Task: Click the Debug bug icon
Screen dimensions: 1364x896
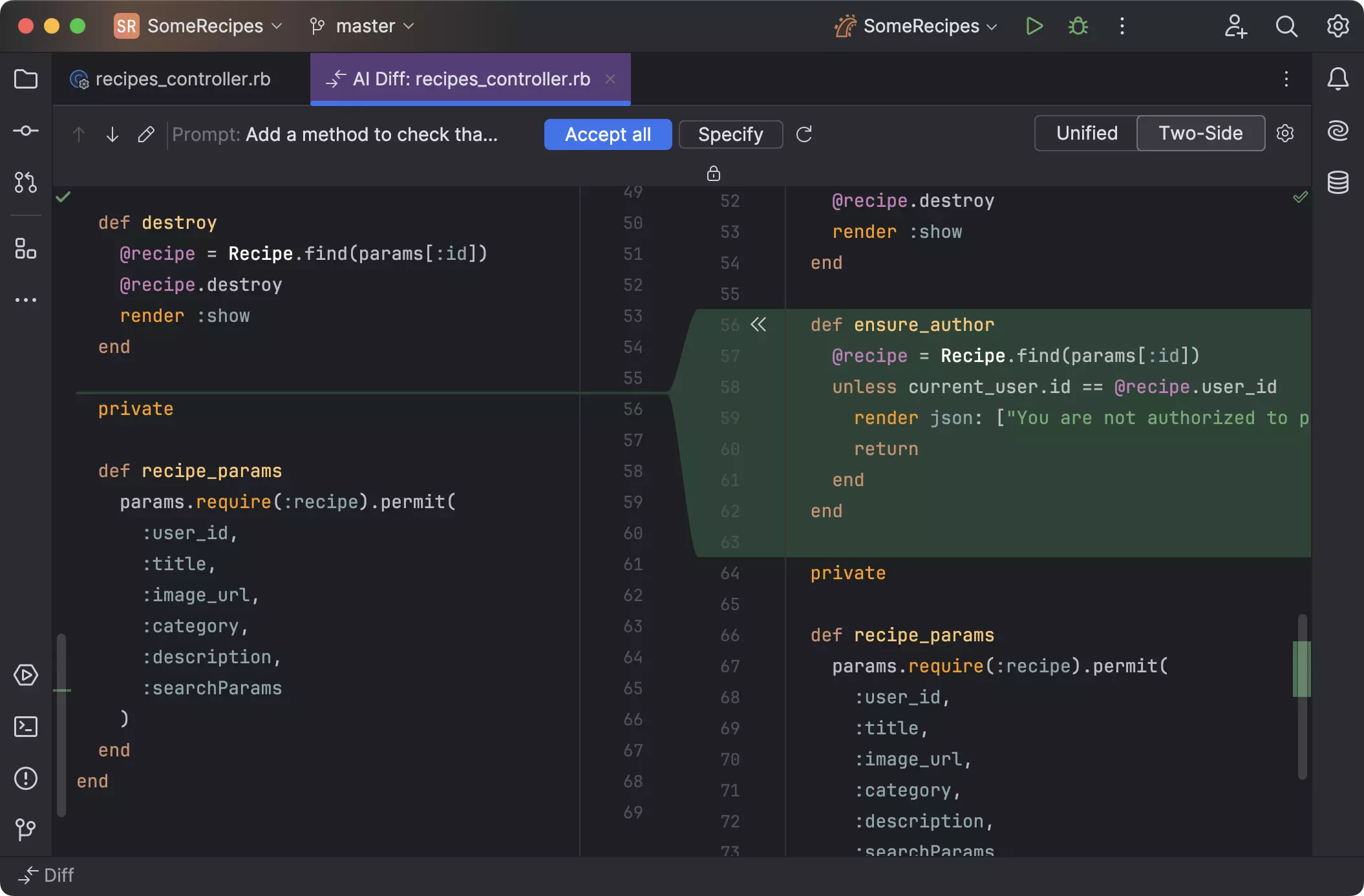Action: (1078, 27)
